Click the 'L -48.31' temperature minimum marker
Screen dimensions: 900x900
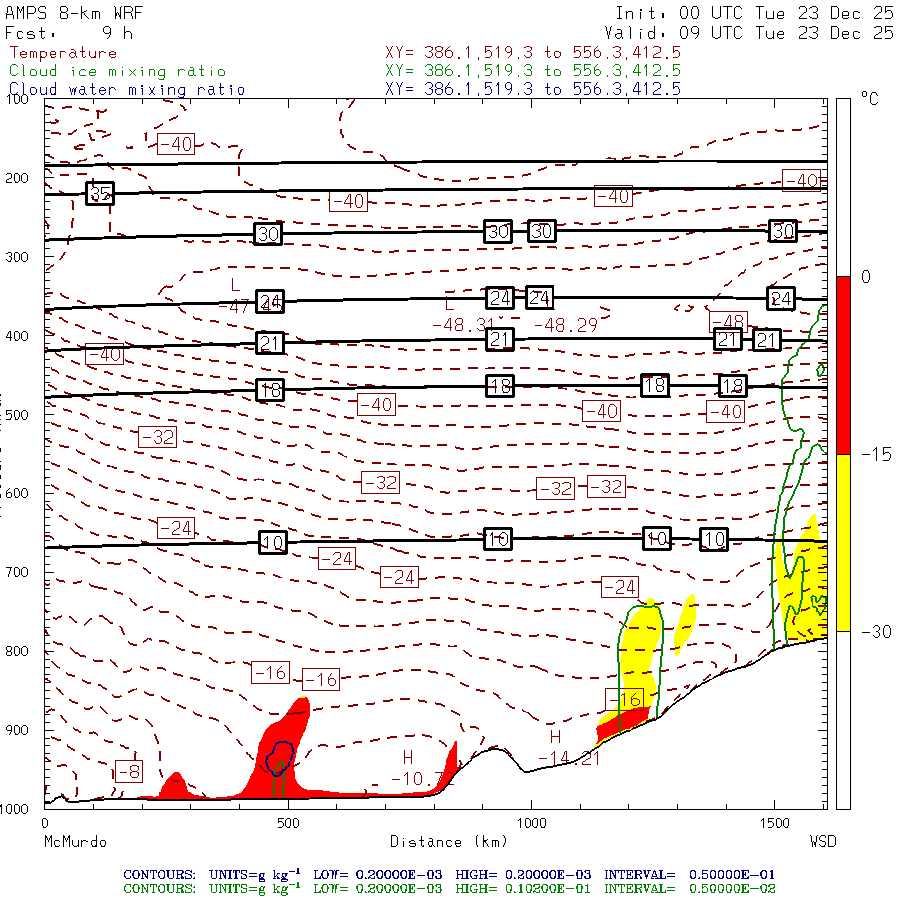(x=461, y=315)
